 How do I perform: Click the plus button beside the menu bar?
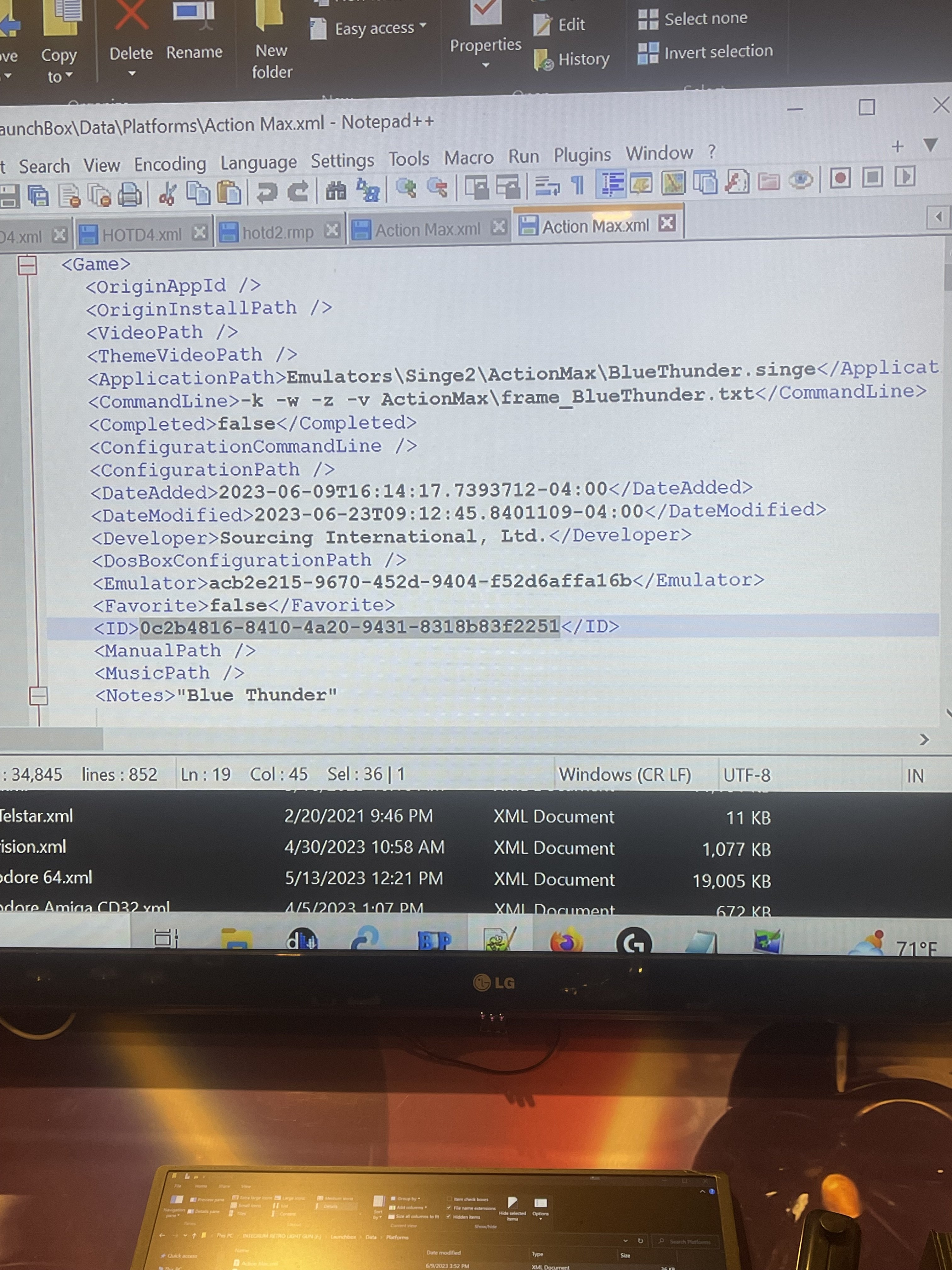coord(898,146)
